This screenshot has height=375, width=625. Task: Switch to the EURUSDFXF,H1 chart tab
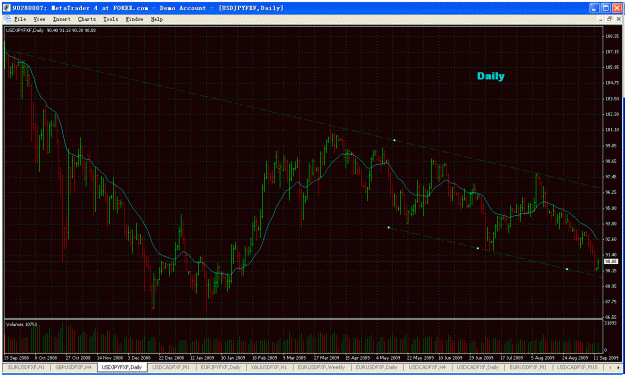click(27, 367)
